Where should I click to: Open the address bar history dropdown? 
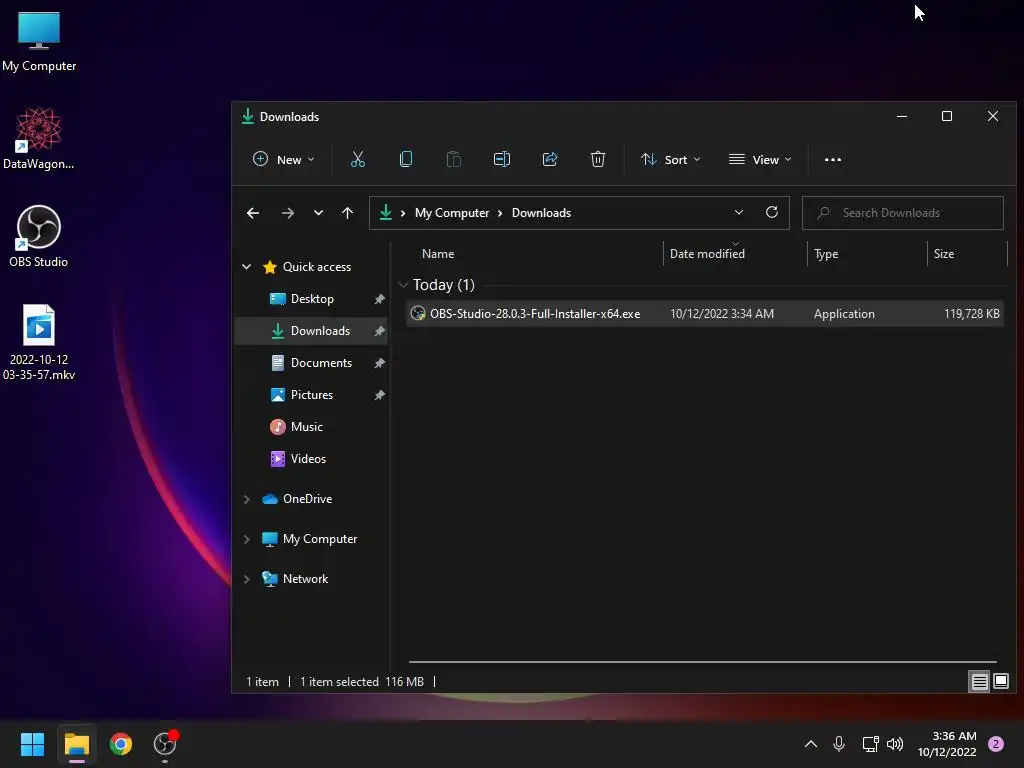click(x=739, y=212)
